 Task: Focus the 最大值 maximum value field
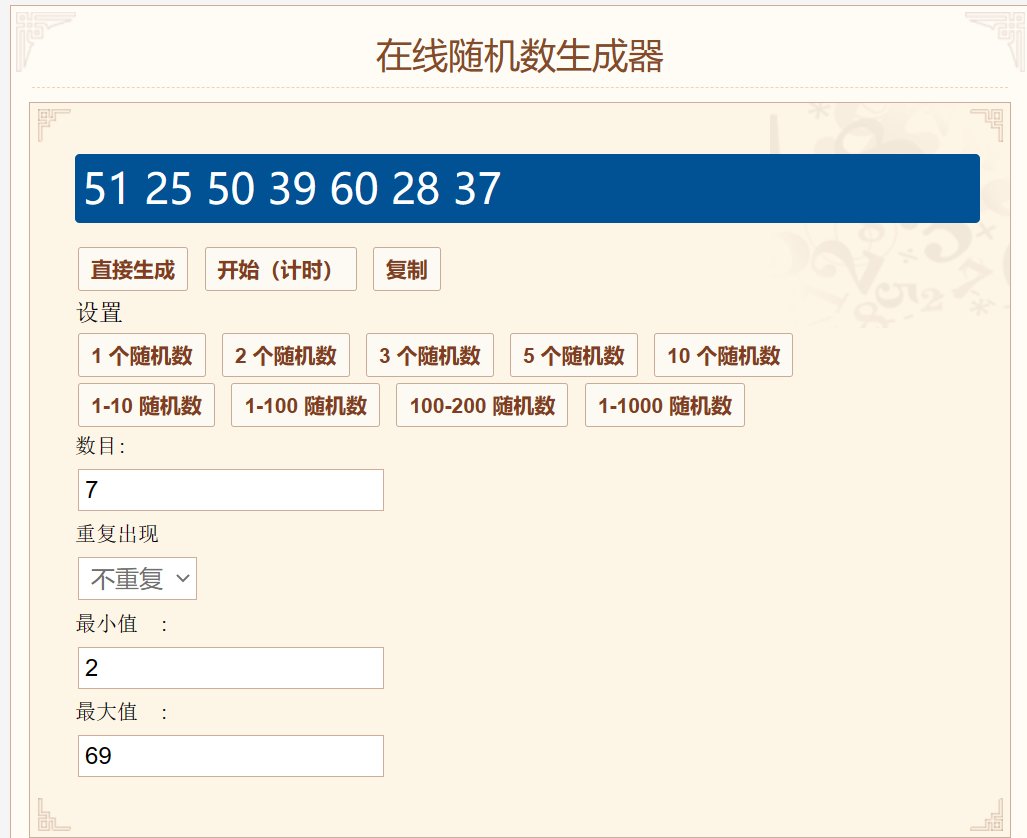pyautogui.click(x=231, y=756)
